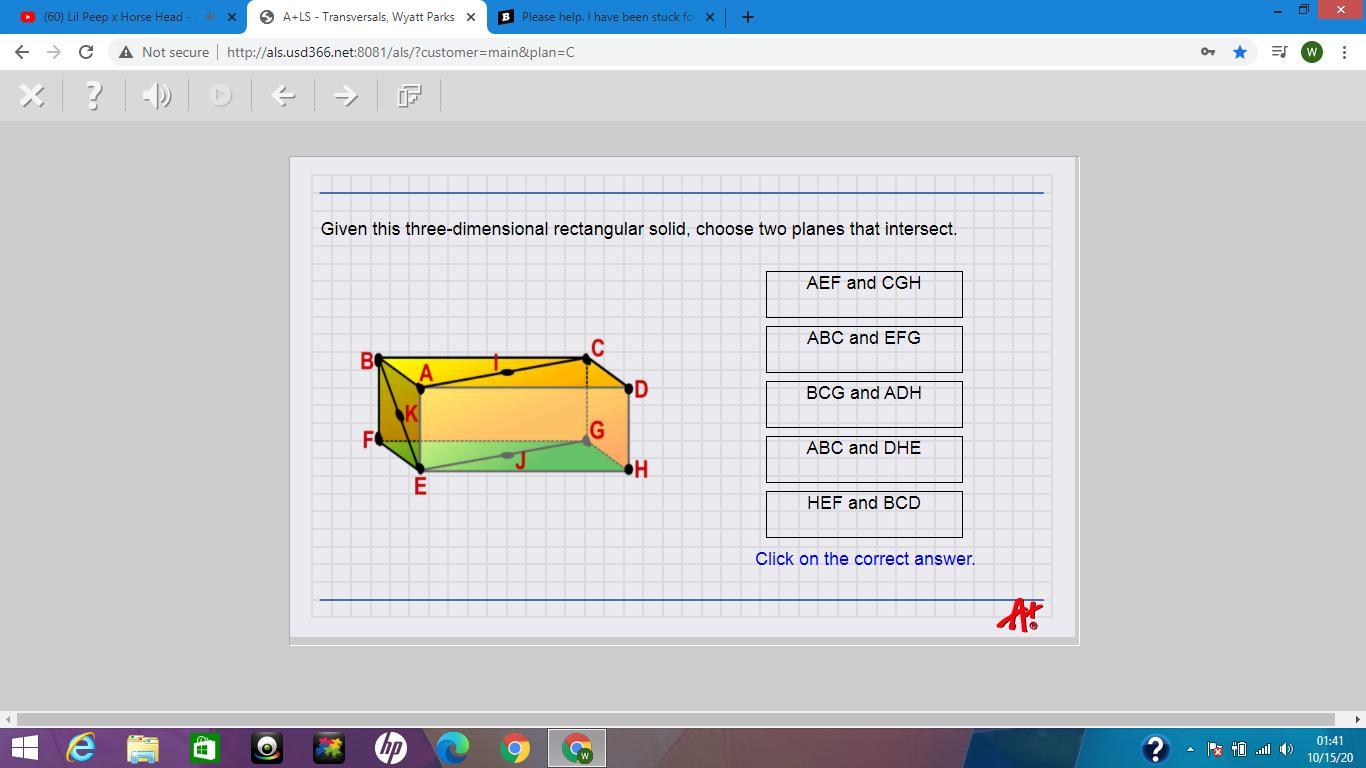Choose answer AEF and CGH
The width and height of the screenshot is (1366, 768).
pos(863,294)
